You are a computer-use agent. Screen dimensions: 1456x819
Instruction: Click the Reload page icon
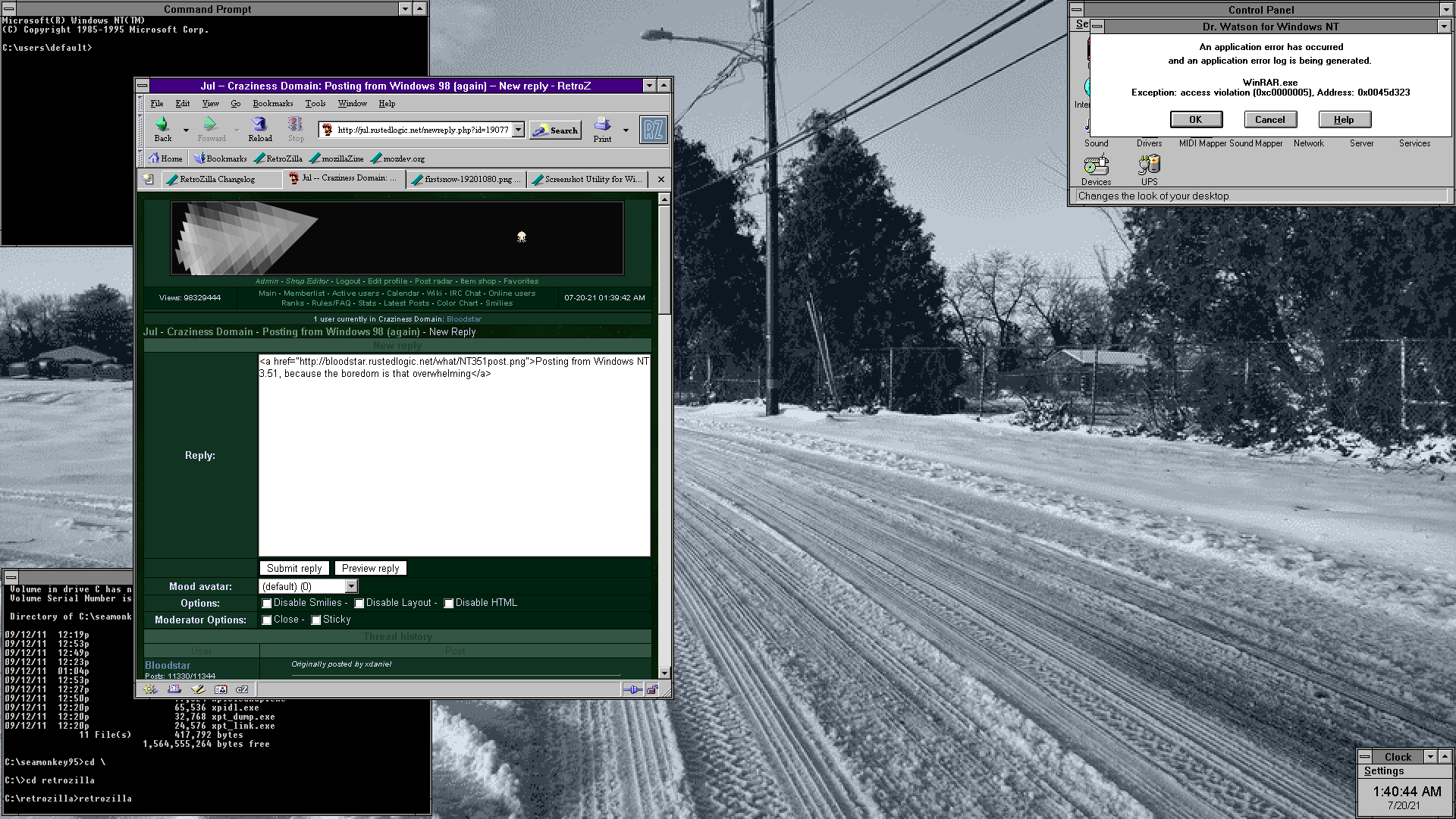click(259, 125)
